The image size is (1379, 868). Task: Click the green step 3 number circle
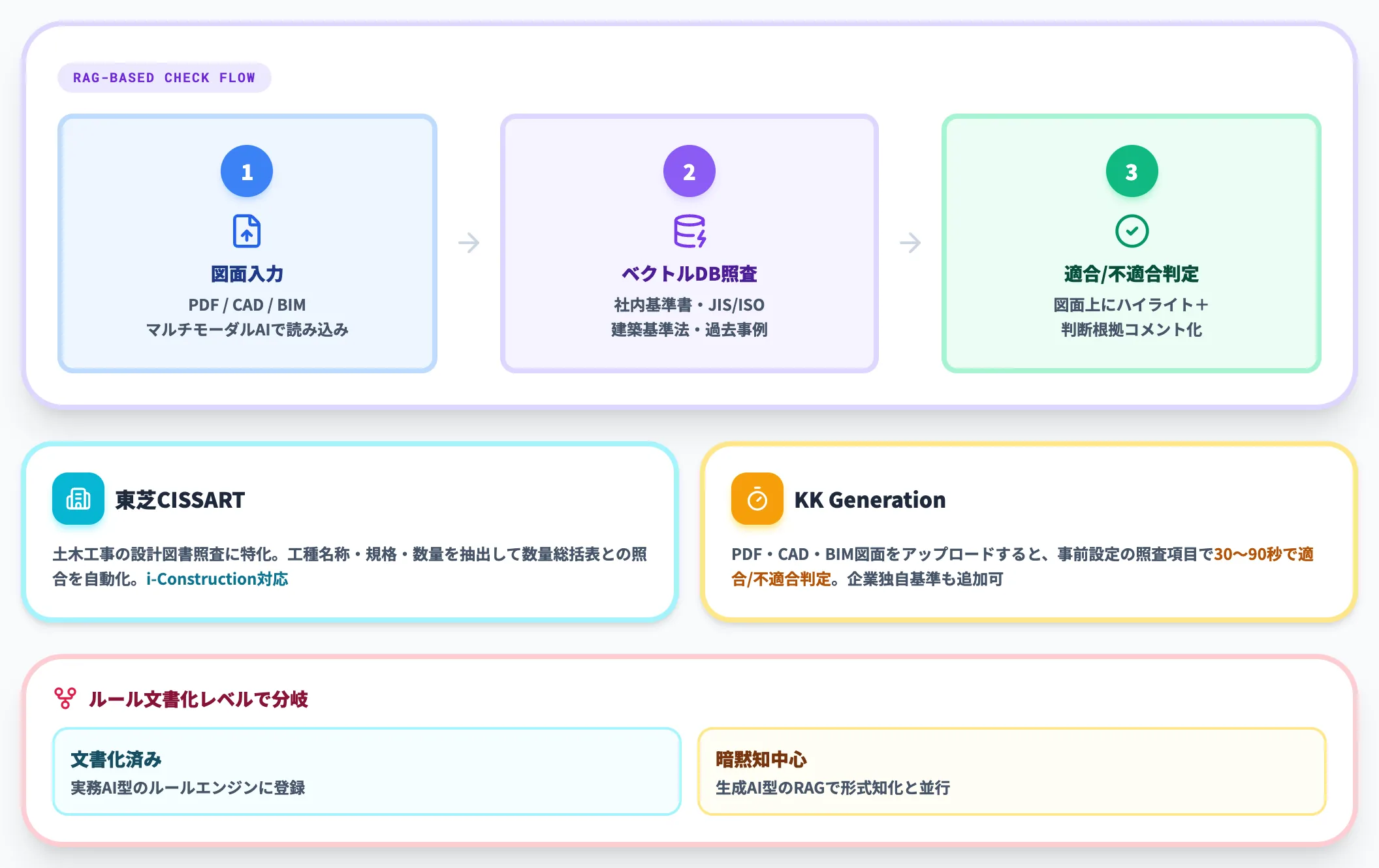click(x=1132, y=171)
